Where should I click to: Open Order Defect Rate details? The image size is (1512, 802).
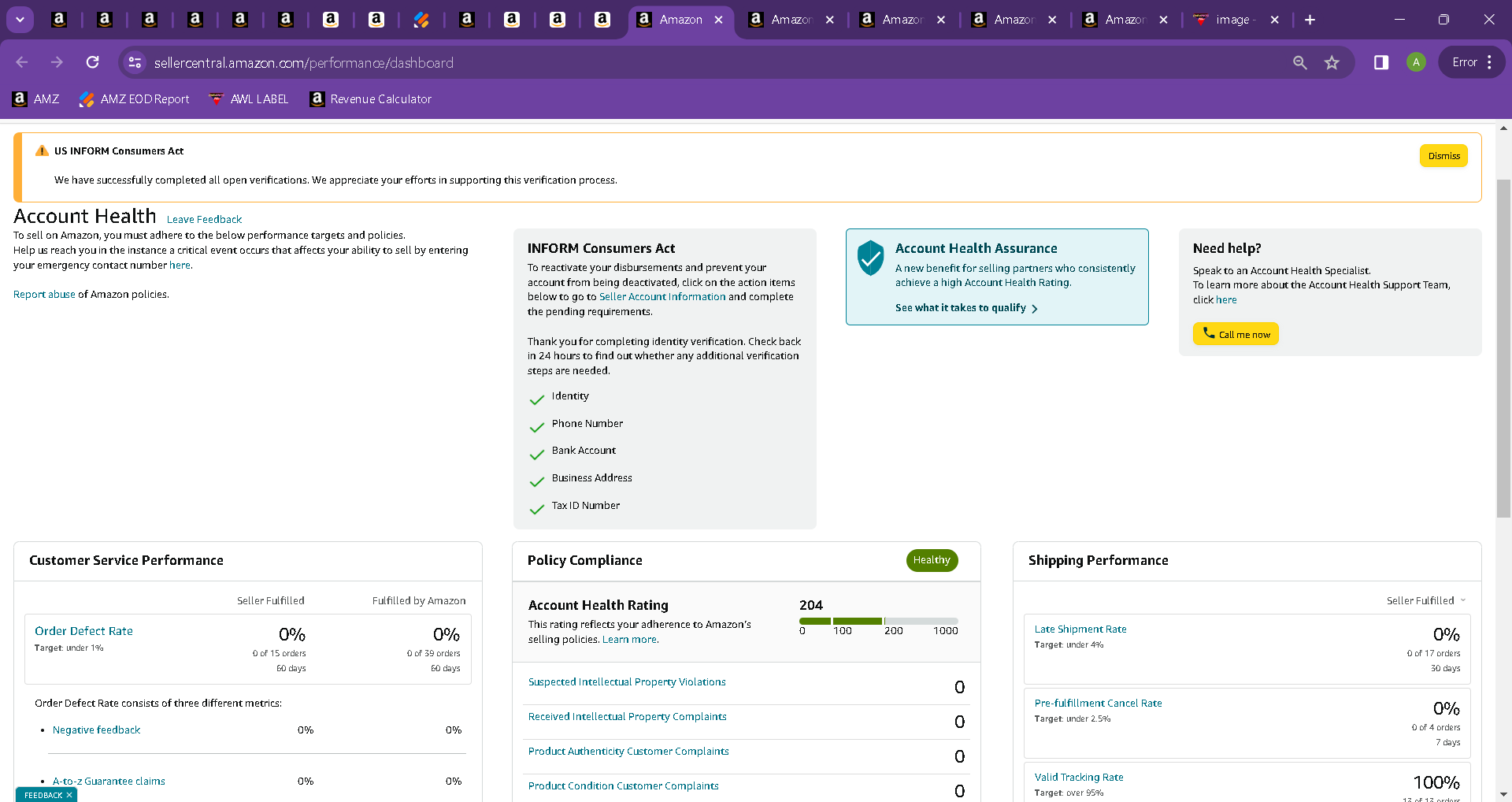(x=83, y=631)
